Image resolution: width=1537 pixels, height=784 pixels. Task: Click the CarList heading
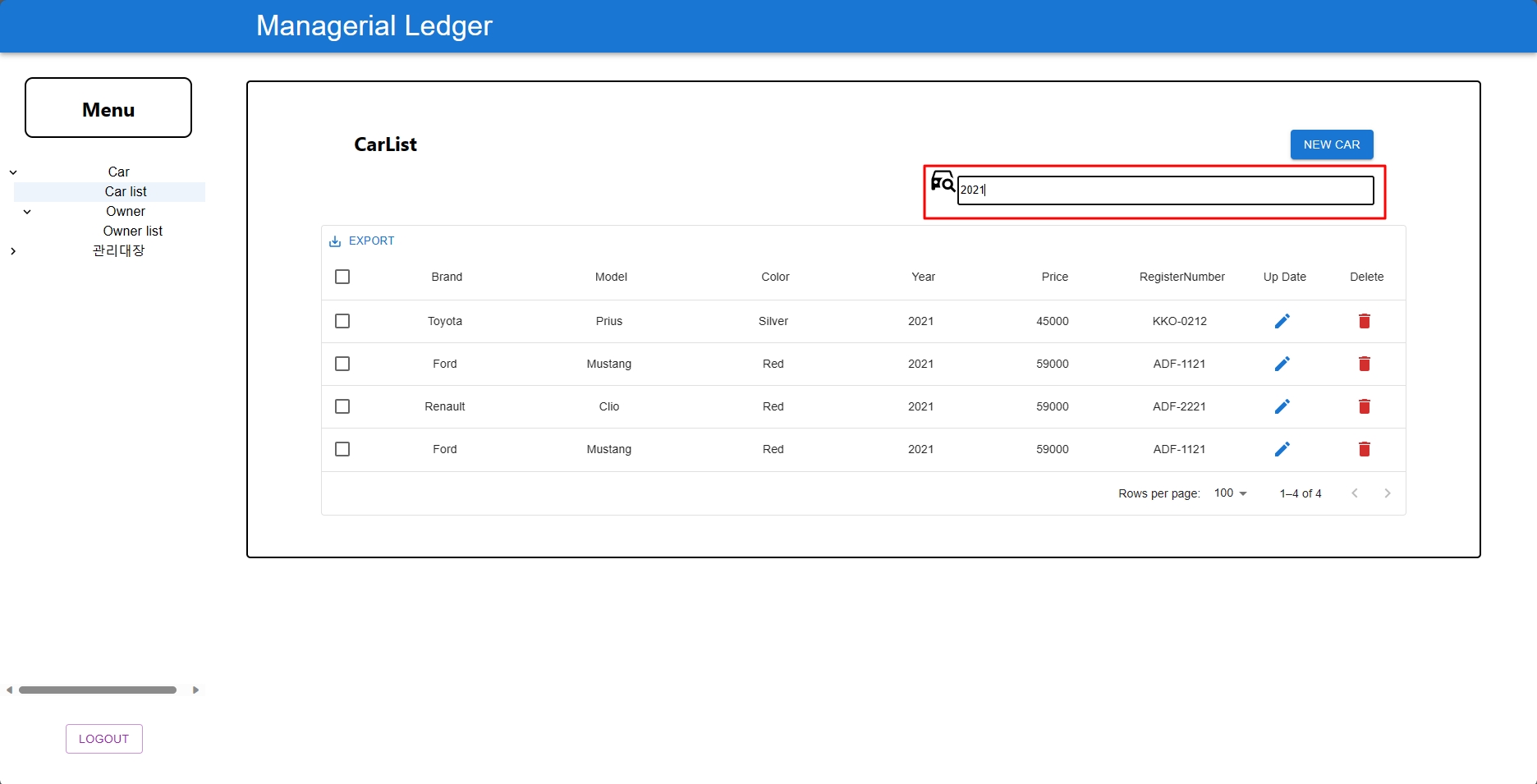point(386,144)
